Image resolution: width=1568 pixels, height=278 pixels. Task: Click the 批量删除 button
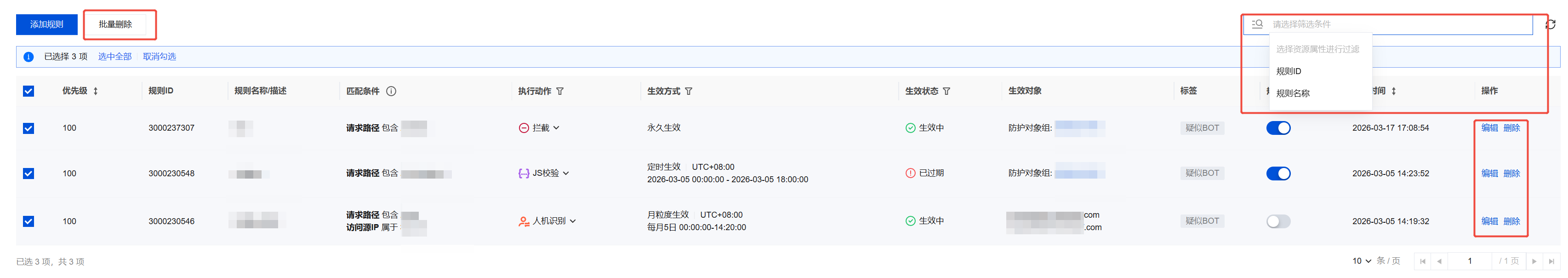[x=115, y=24]
